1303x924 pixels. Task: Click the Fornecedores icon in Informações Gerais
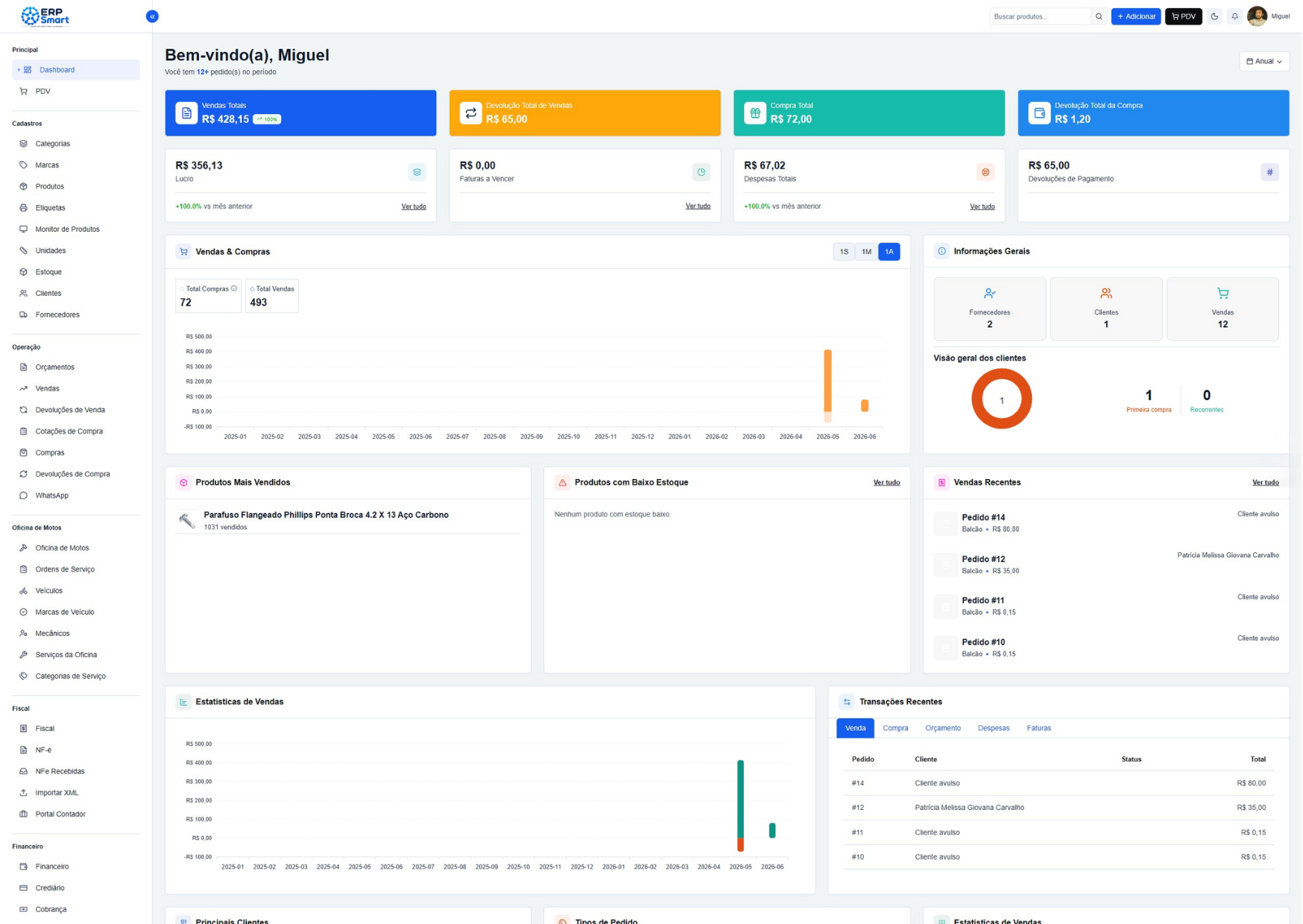[x=989, y=294]
